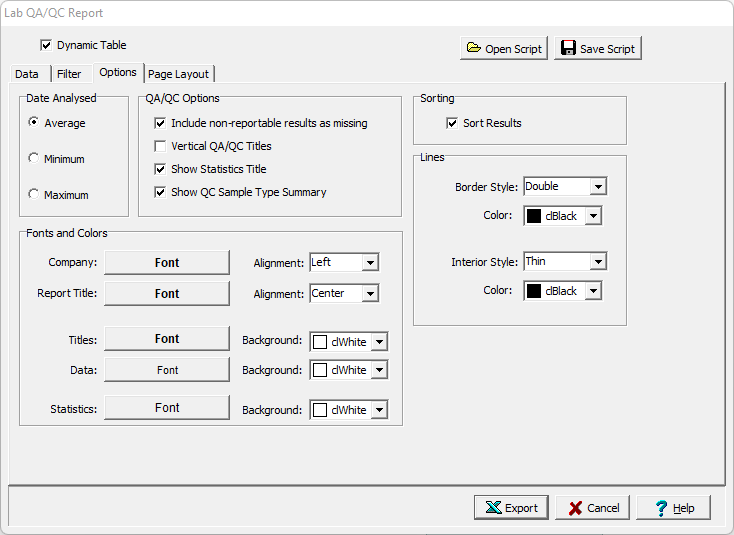Screen dimensions: 734x535
Task: Switch to the Page Layout tab
Action: tap(179, 74)
